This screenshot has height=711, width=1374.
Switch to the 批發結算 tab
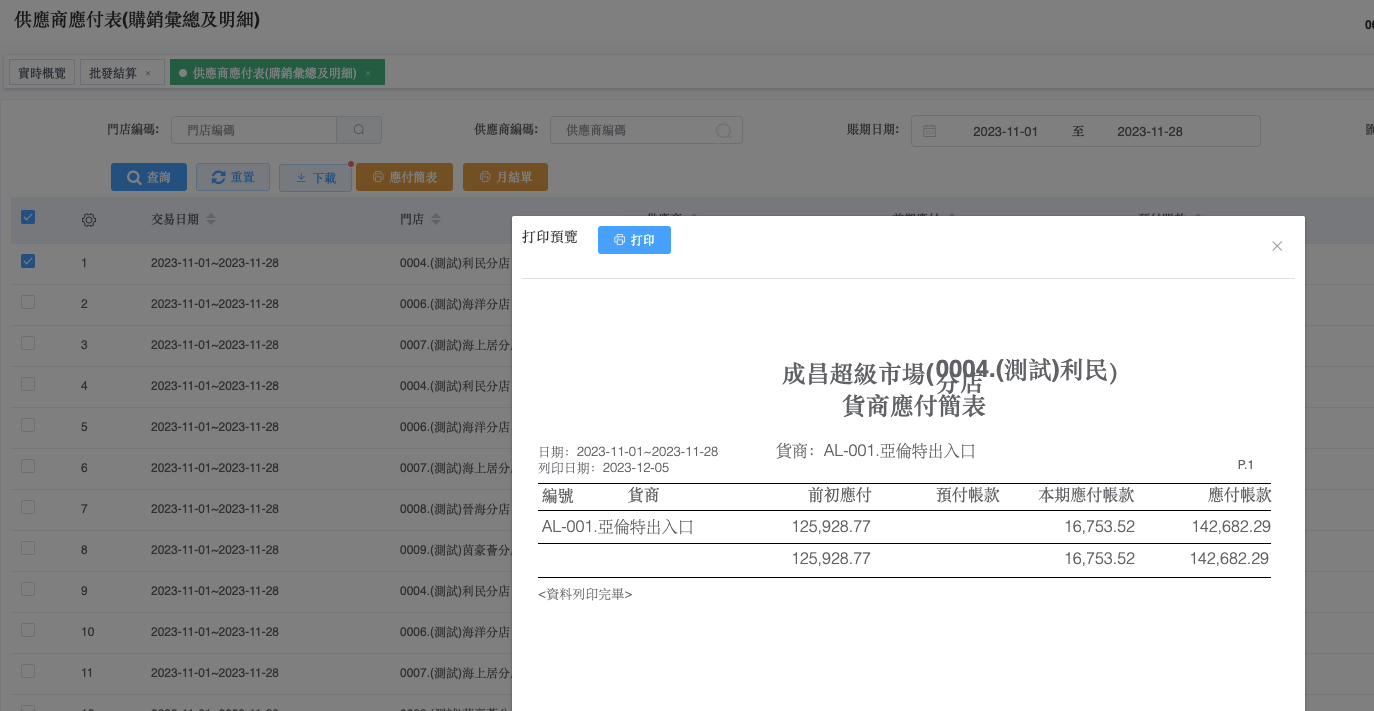[x=113, y=73]
